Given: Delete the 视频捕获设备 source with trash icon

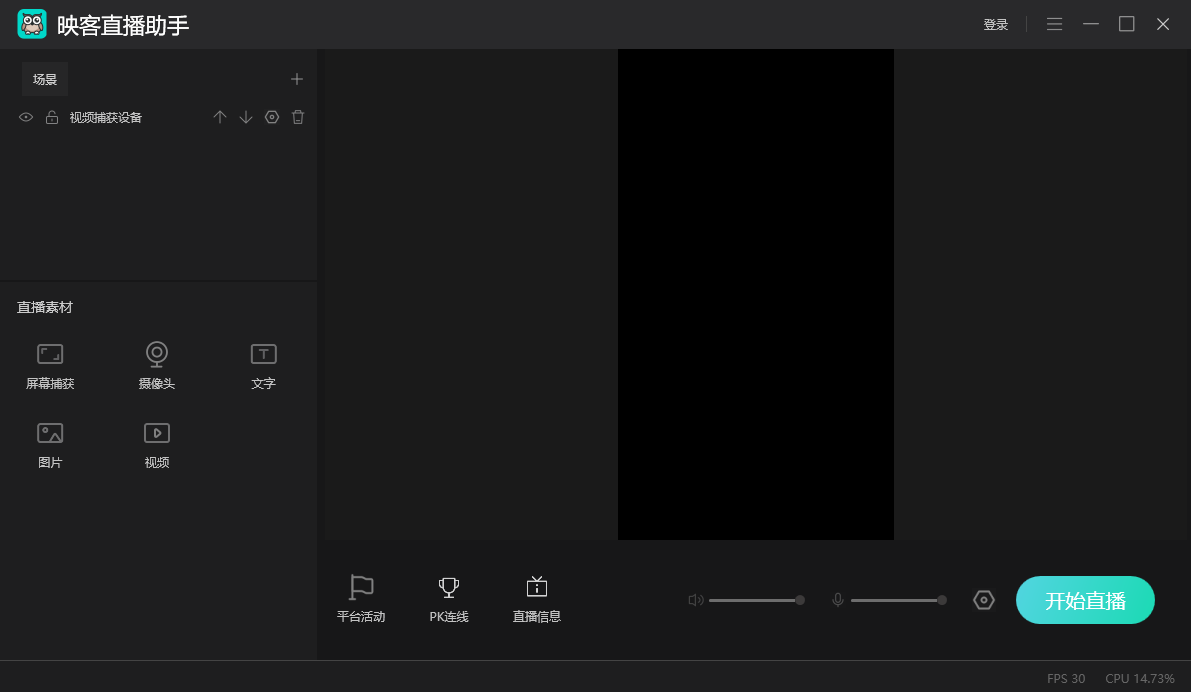Looking at the screenshot, I should click(x=298, y=118).
